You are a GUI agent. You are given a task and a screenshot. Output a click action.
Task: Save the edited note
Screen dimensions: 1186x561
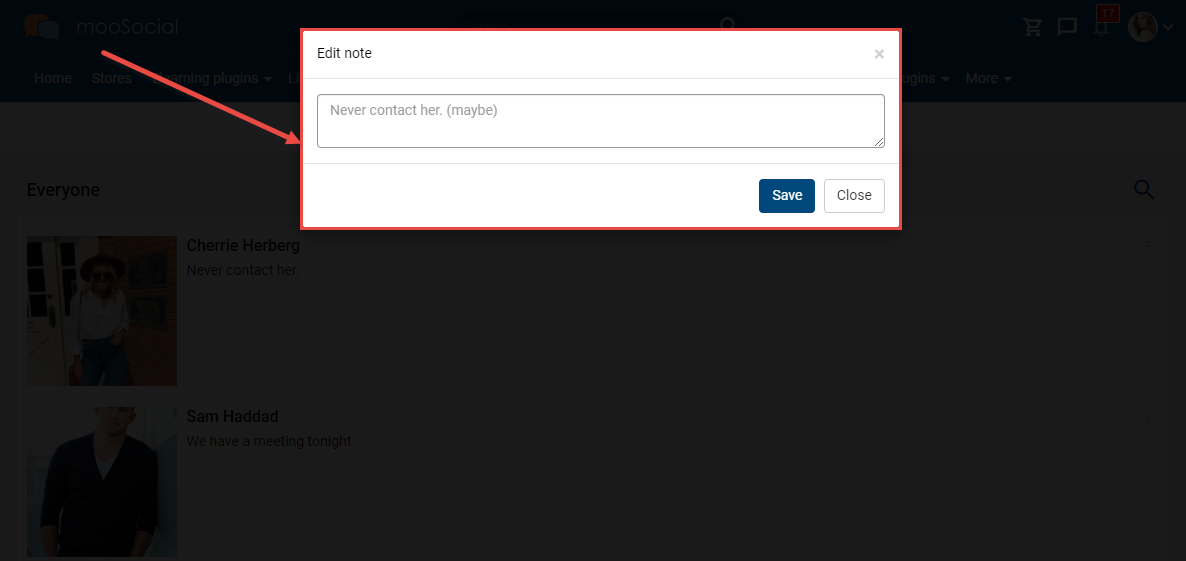click(787, 196)
